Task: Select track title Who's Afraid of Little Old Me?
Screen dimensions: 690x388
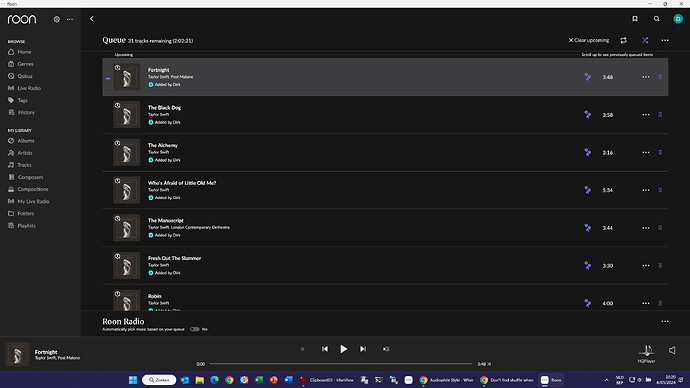Action: coord(182,183)
